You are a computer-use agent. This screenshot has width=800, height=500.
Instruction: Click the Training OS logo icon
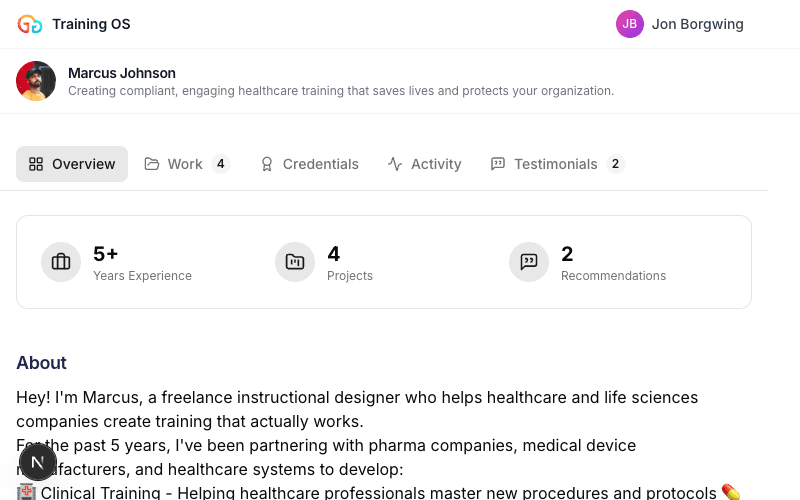pos(30,24)
